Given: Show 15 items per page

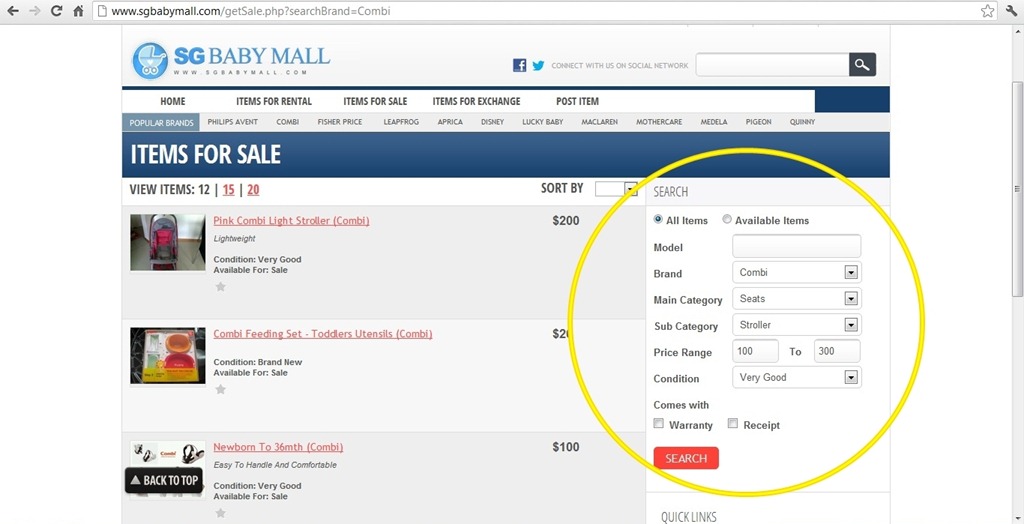Looking at the screenshot, I should pos(229,189).
